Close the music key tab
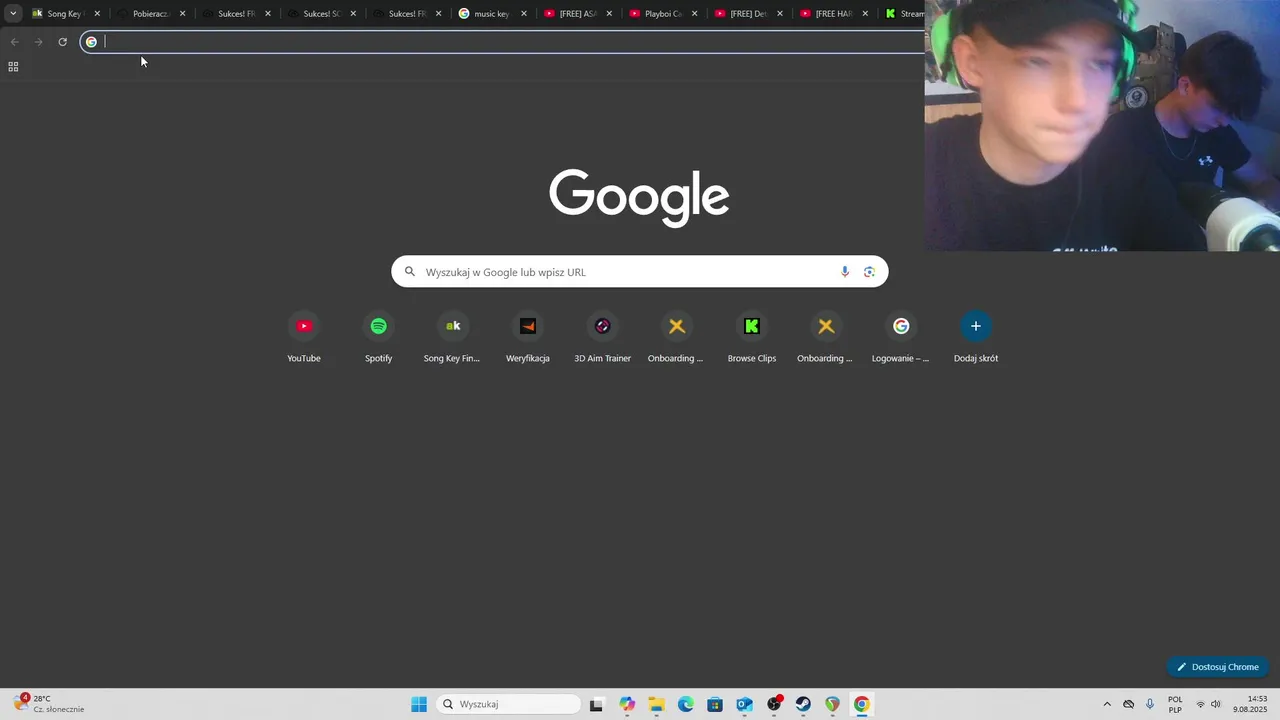The height and width of the screenshot is (720, 1280). [524, 14]
